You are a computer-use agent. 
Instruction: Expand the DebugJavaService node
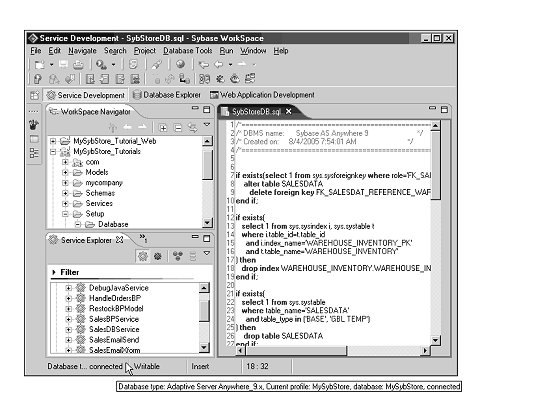tap(68, 288)
